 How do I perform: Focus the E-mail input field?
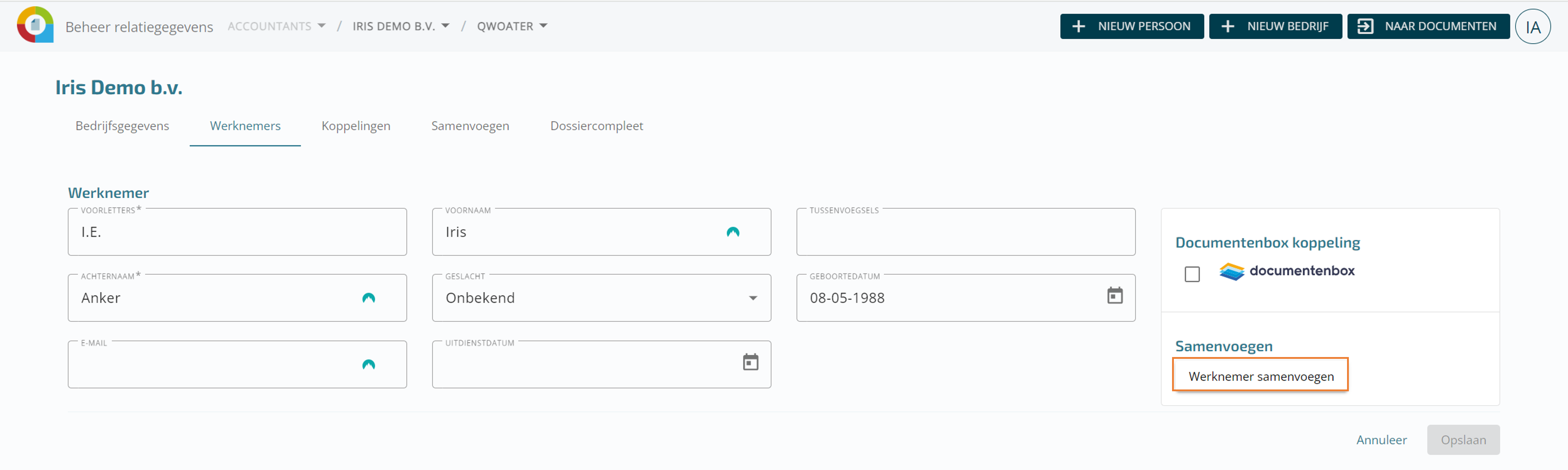coord(237,364)
